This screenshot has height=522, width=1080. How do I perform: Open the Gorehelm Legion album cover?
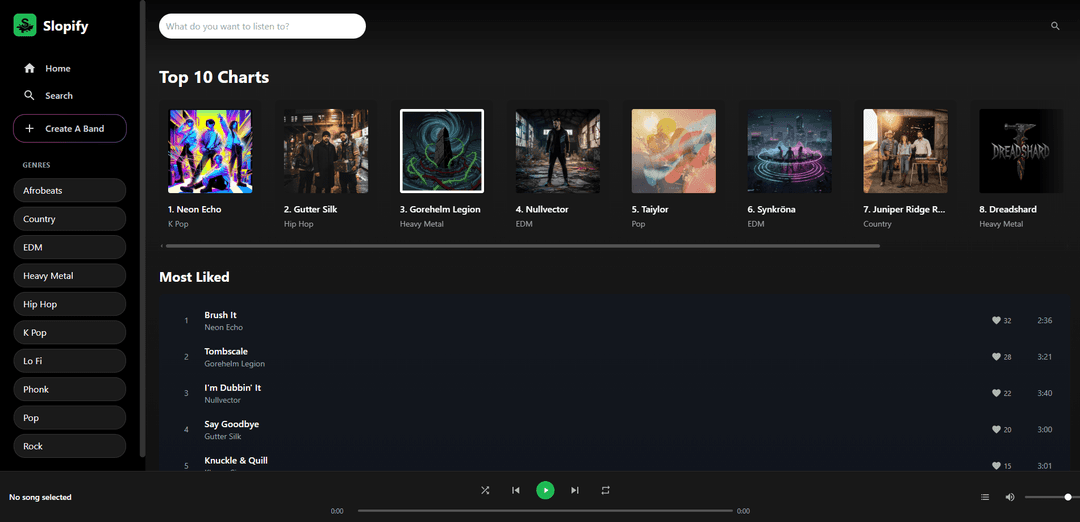442,151
